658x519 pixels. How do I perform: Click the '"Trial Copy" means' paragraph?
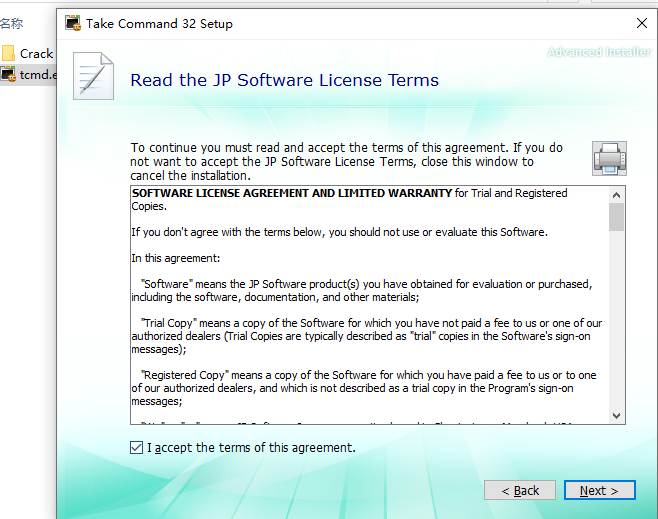367,336
